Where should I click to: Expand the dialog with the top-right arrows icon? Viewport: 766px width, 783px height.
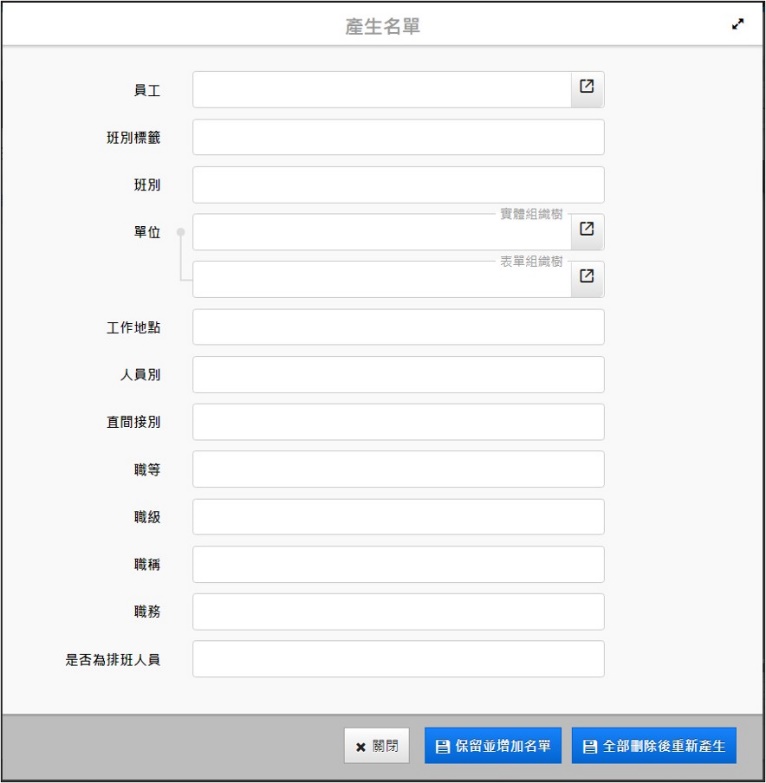[738, 25]
